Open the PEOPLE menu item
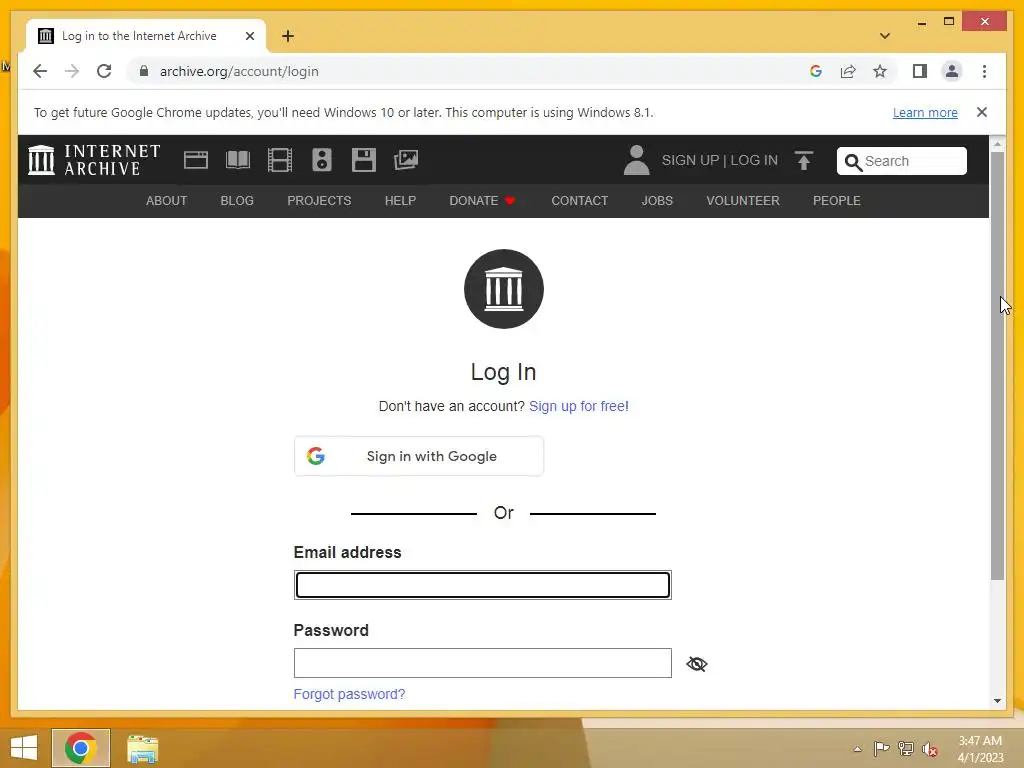This screenshot has width=1024, height=768. pyautogui.click(x=837, y=200)
